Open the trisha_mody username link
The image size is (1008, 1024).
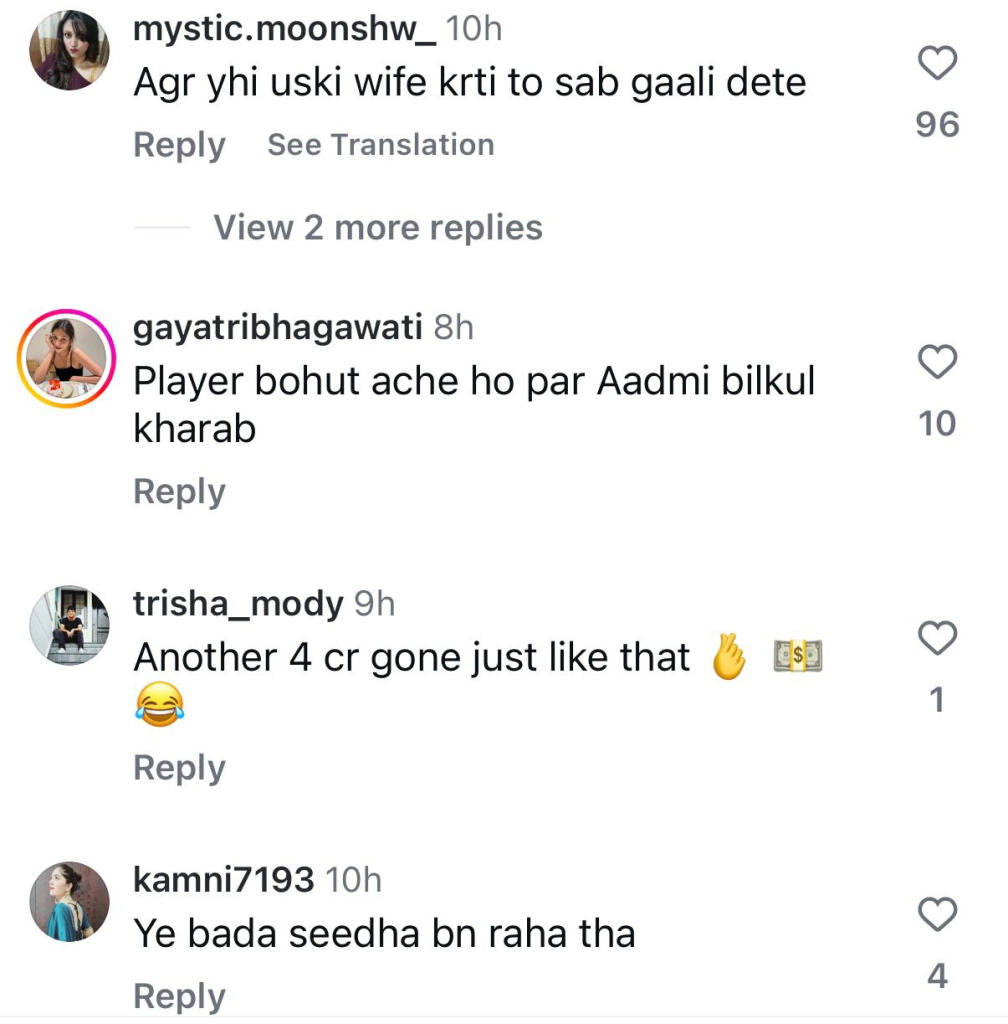click(238, 603)
